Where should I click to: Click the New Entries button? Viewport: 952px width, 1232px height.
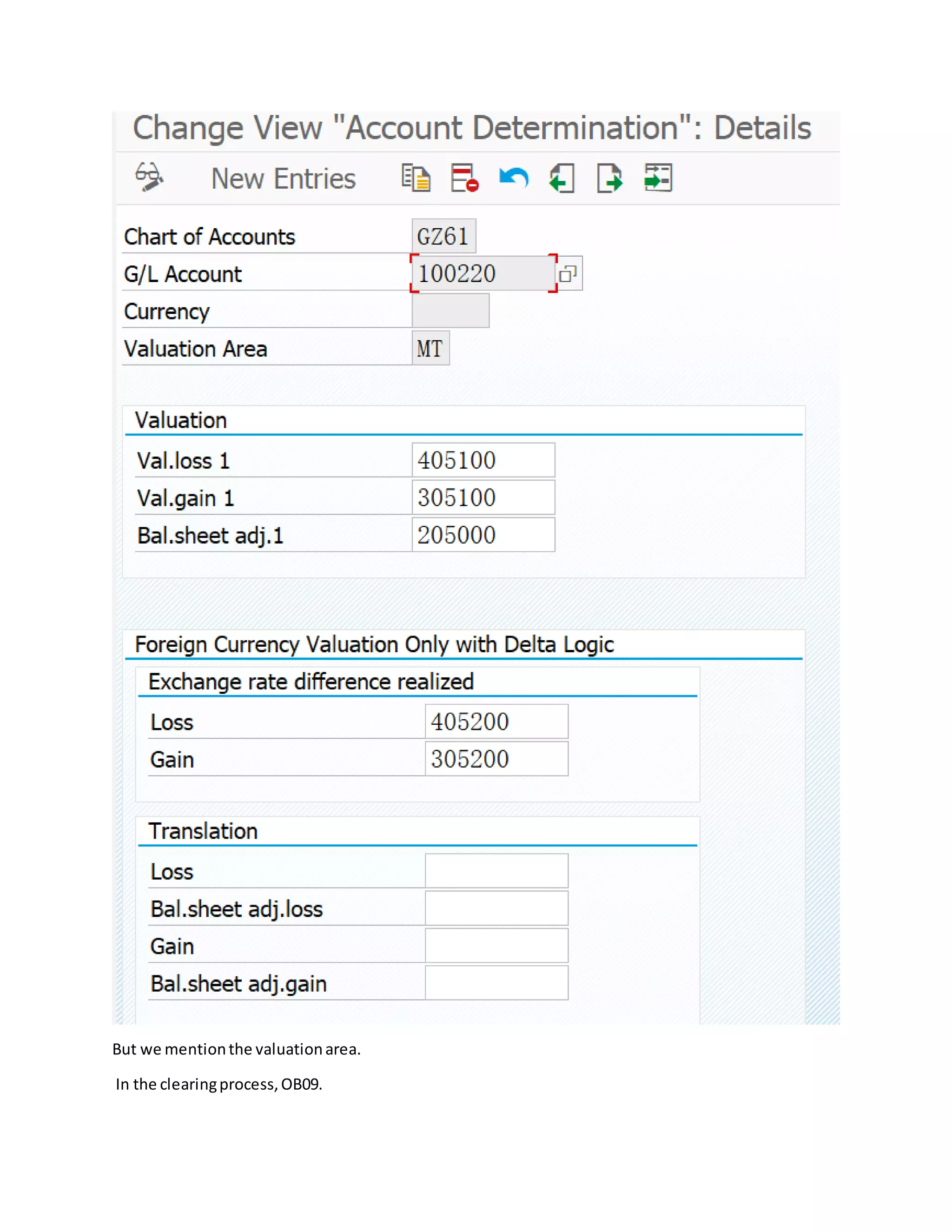coord(283,179)
